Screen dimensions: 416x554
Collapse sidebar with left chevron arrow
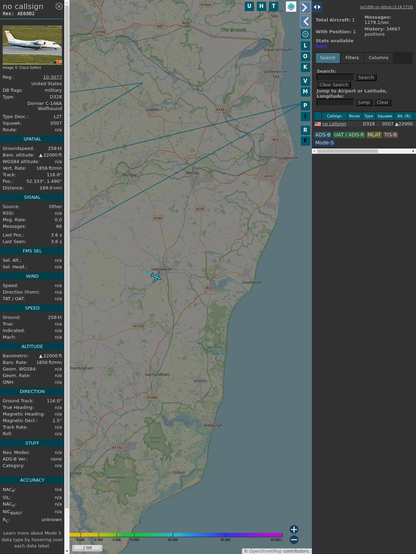305,22
